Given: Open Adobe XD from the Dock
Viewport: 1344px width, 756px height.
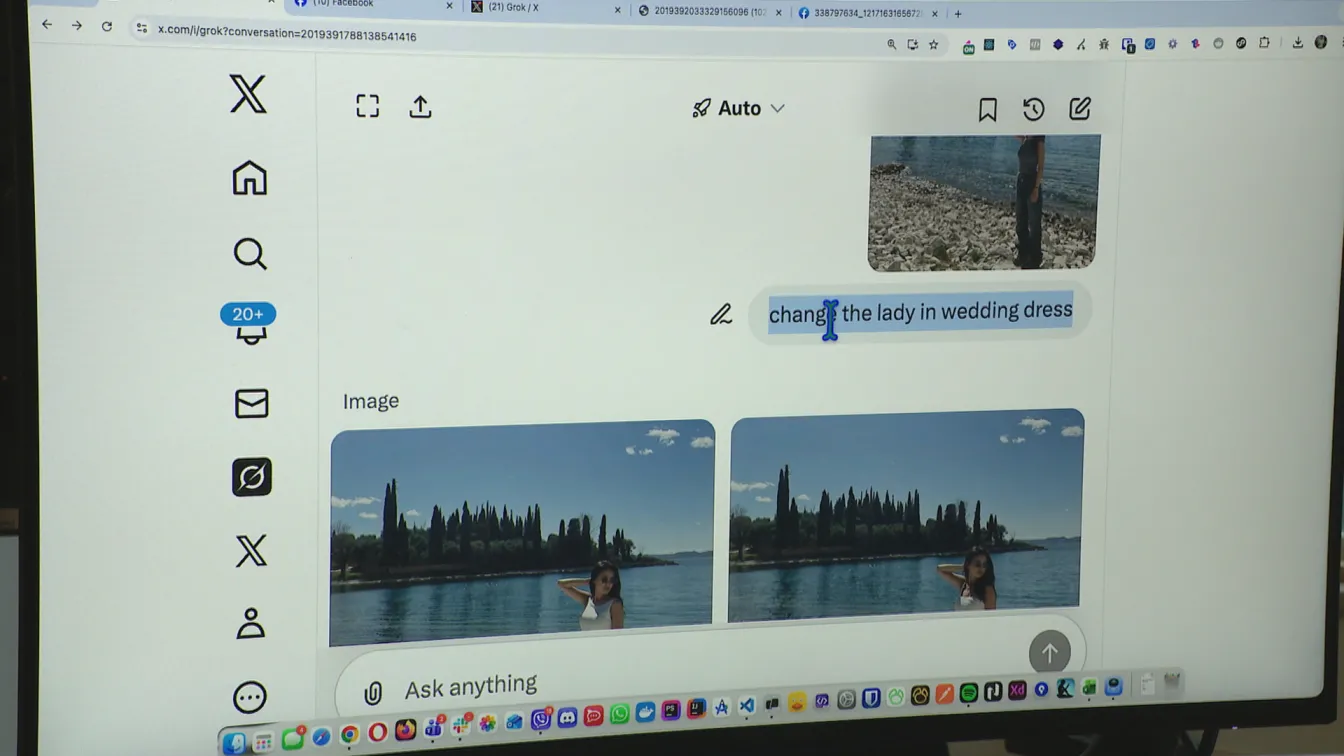Looking at the screenshot, I should tap(1017, 690).
